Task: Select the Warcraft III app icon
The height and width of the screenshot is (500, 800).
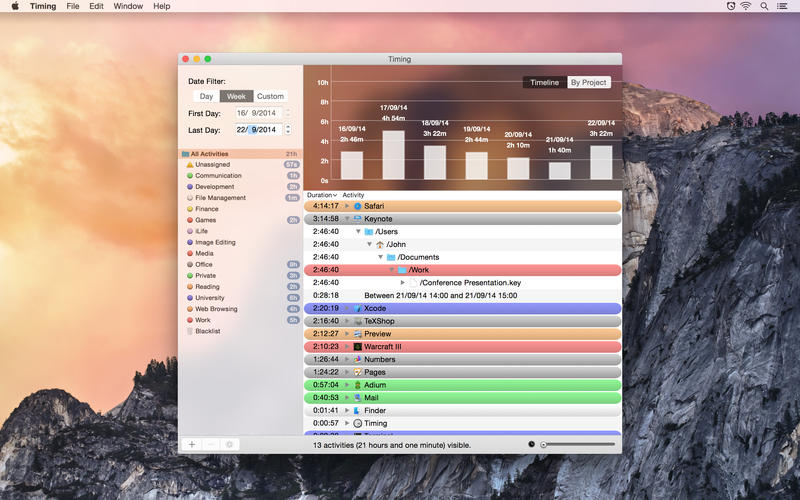Action: (x=358, y=347)
